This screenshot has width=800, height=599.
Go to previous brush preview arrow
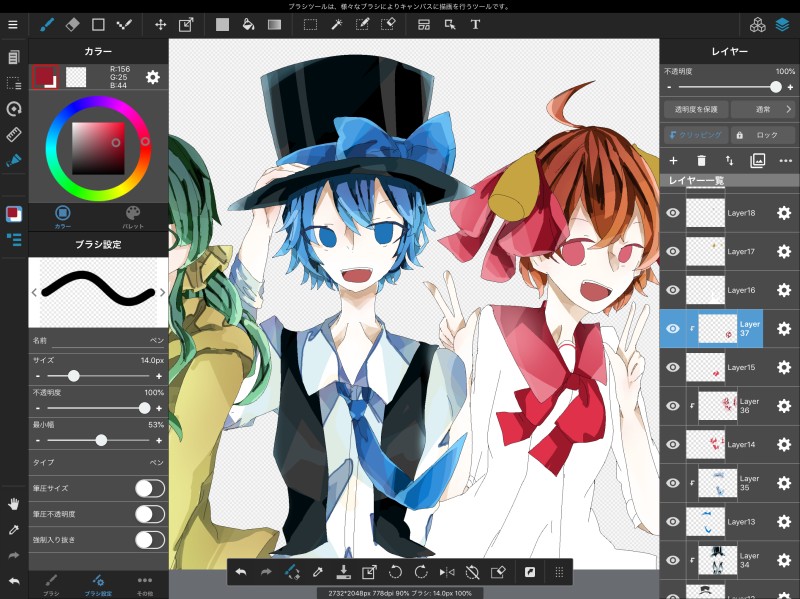click(x=34, y=292)
